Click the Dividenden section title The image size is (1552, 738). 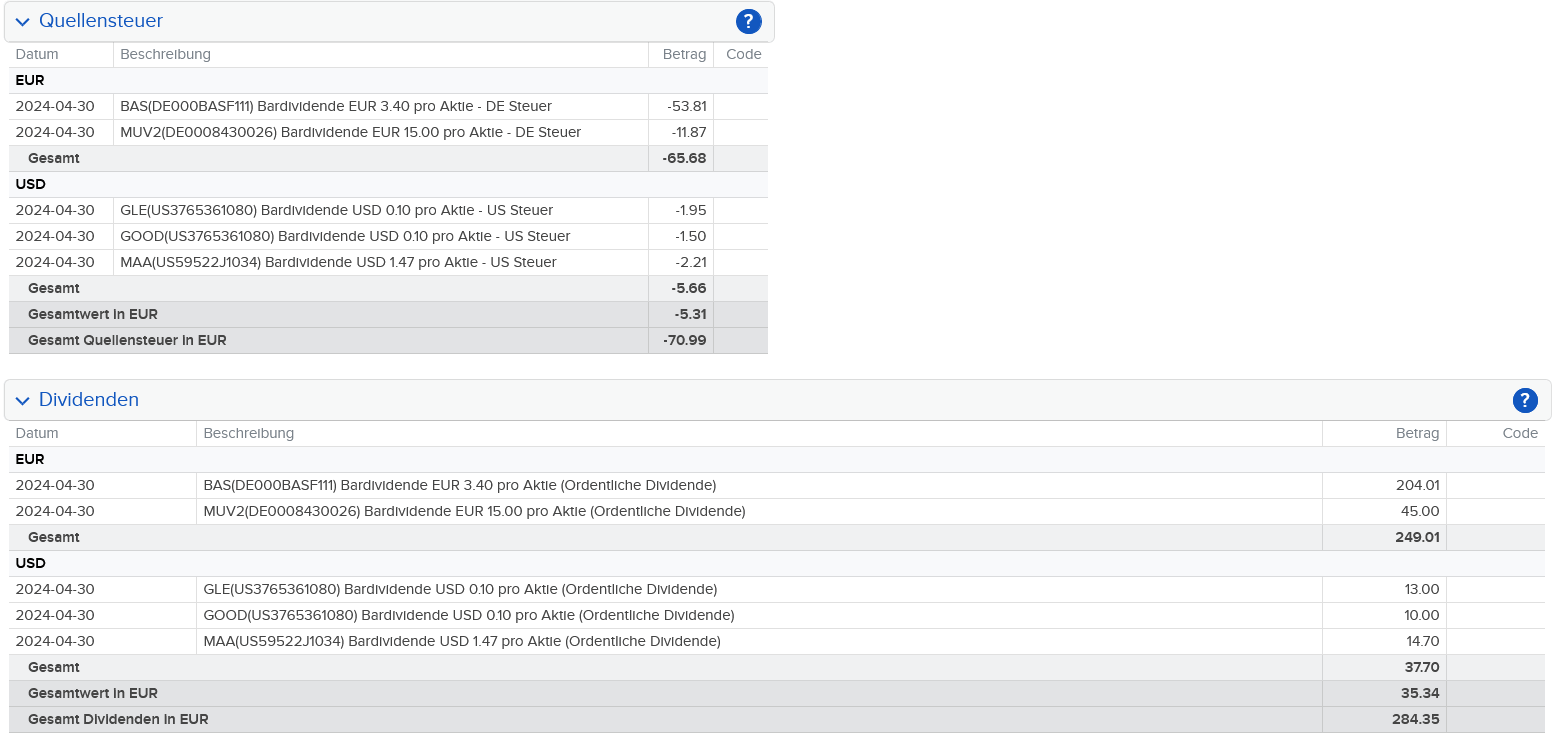click(89, 400)
